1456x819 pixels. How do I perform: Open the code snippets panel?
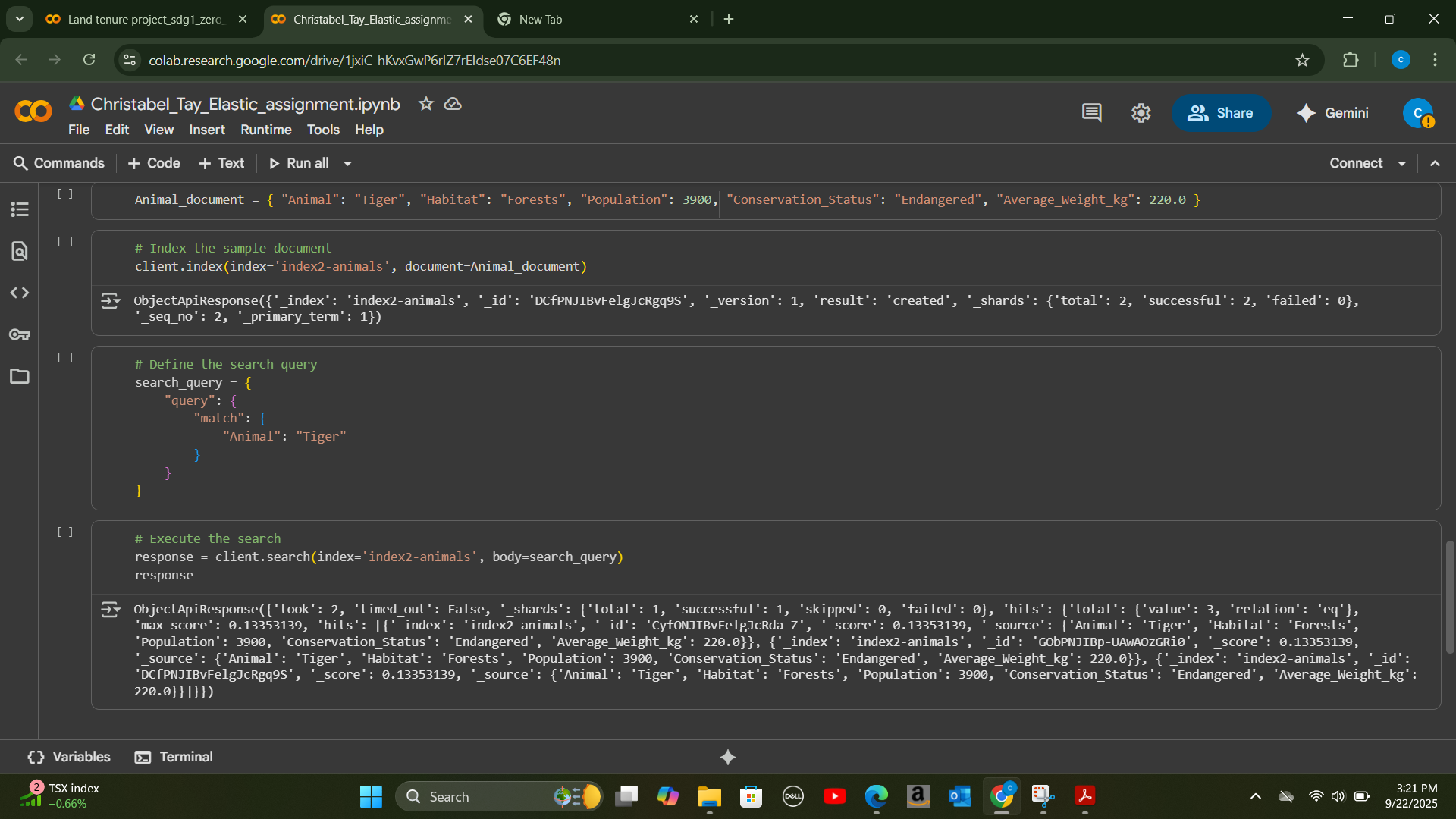(x=20, y=293)
